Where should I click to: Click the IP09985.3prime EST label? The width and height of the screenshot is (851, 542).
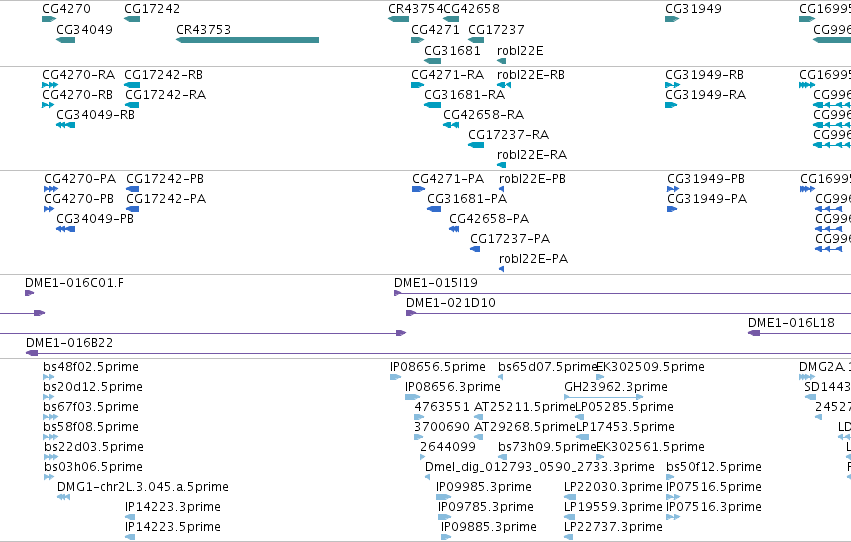point(484,487)
